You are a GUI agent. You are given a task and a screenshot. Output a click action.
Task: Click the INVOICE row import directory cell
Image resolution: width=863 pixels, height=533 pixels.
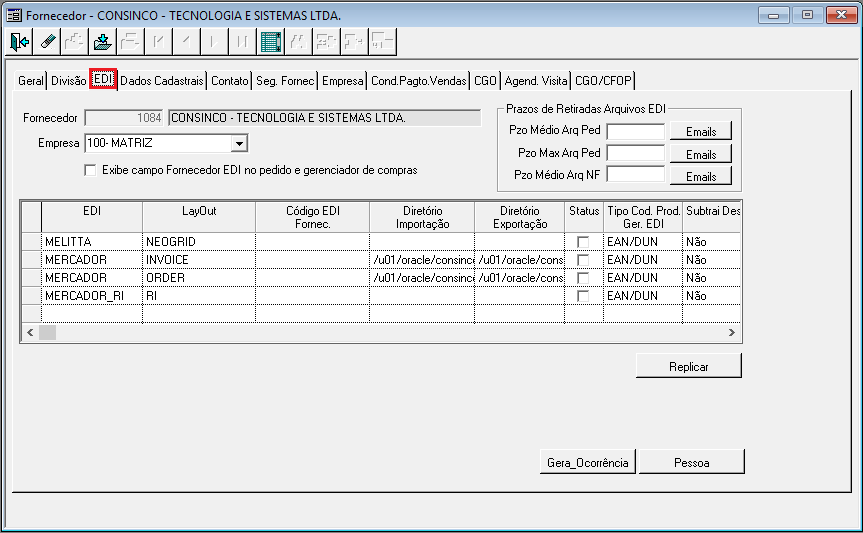(422, 260)
